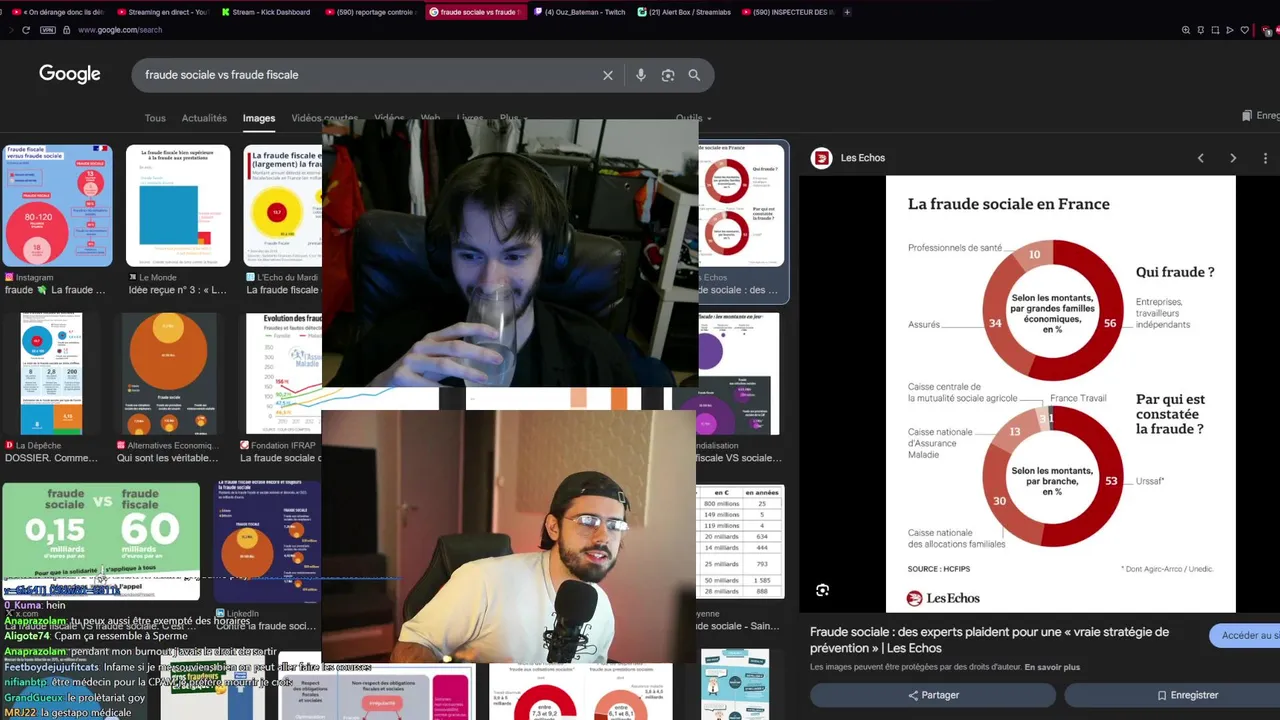Start voice search with the microphone icon
1280x720 pixels.
(x=641, y=75)
